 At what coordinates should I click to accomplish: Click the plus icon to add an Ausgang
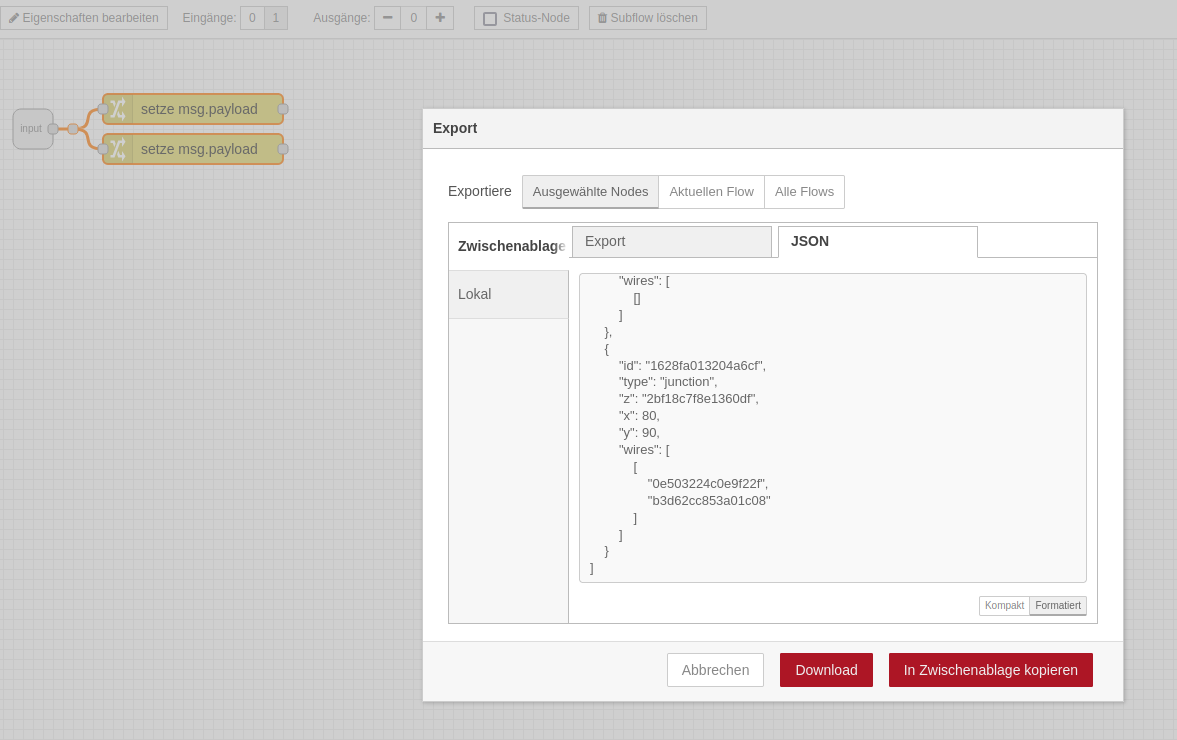tap(440, 17)
